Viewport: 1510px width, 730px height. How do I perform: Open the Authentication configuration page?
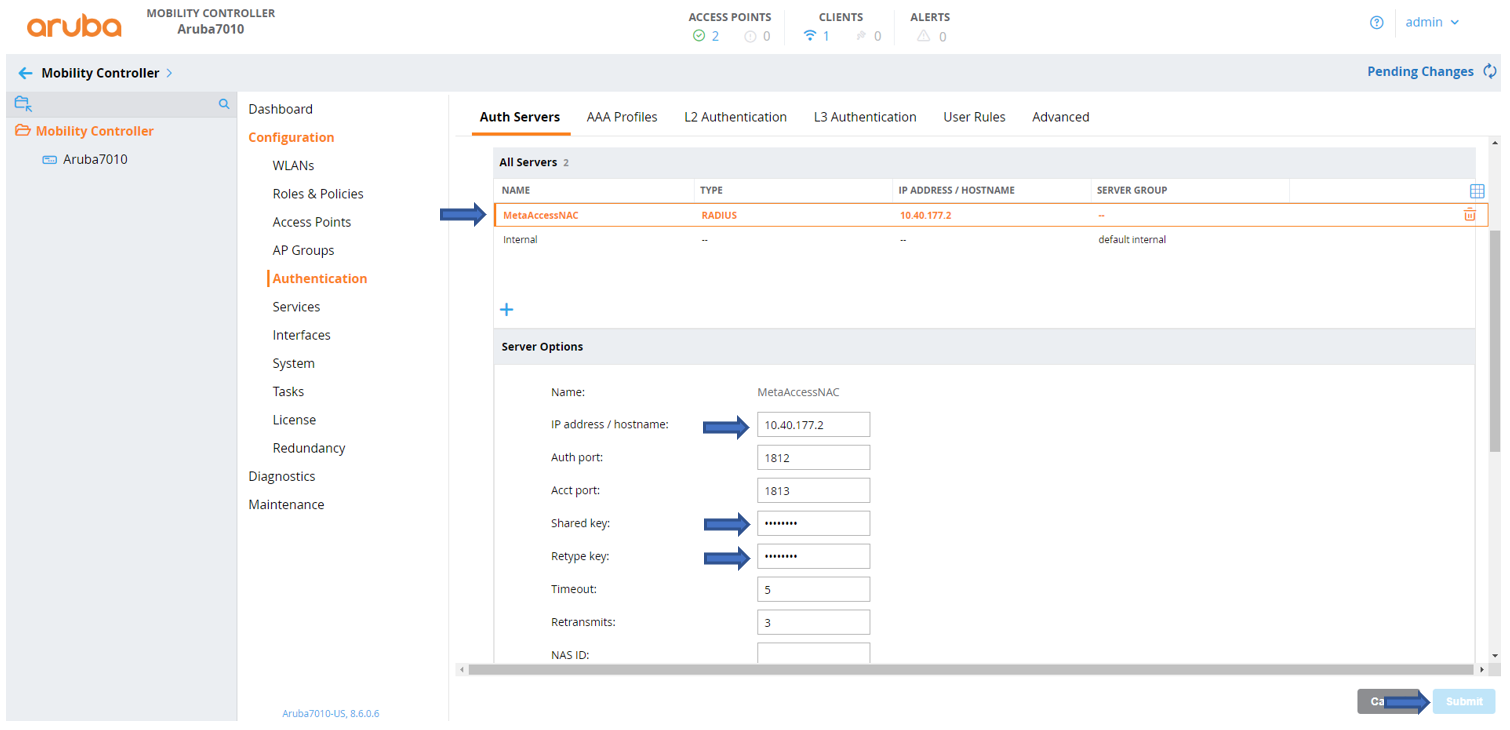[320, 278]
